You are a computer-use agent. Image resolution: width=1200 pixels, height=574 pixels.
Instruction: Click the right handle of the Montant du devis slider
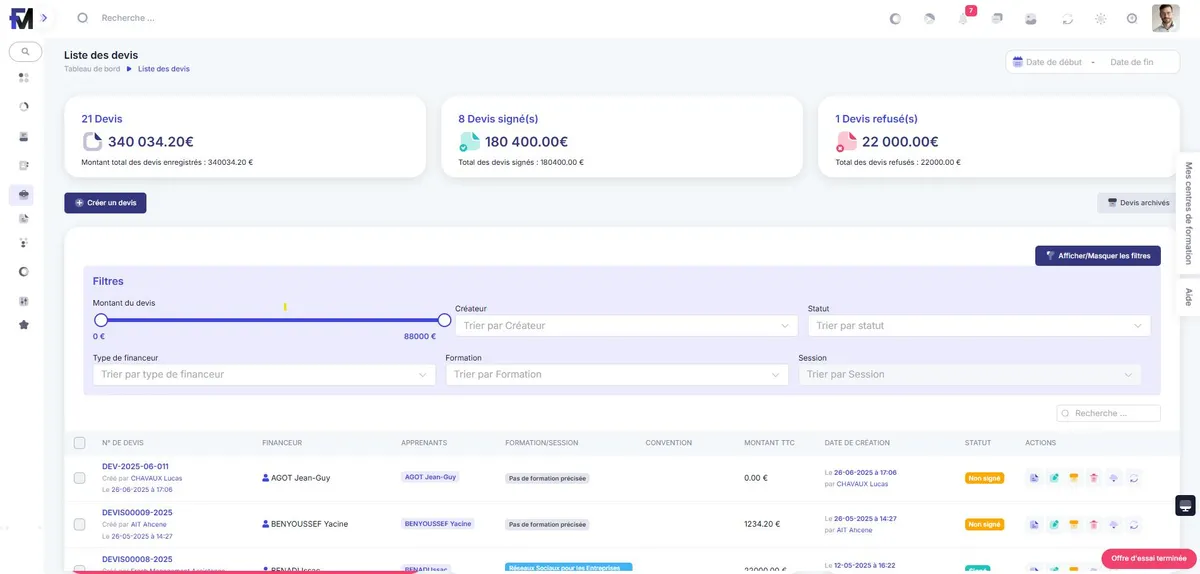pos(444,320)
